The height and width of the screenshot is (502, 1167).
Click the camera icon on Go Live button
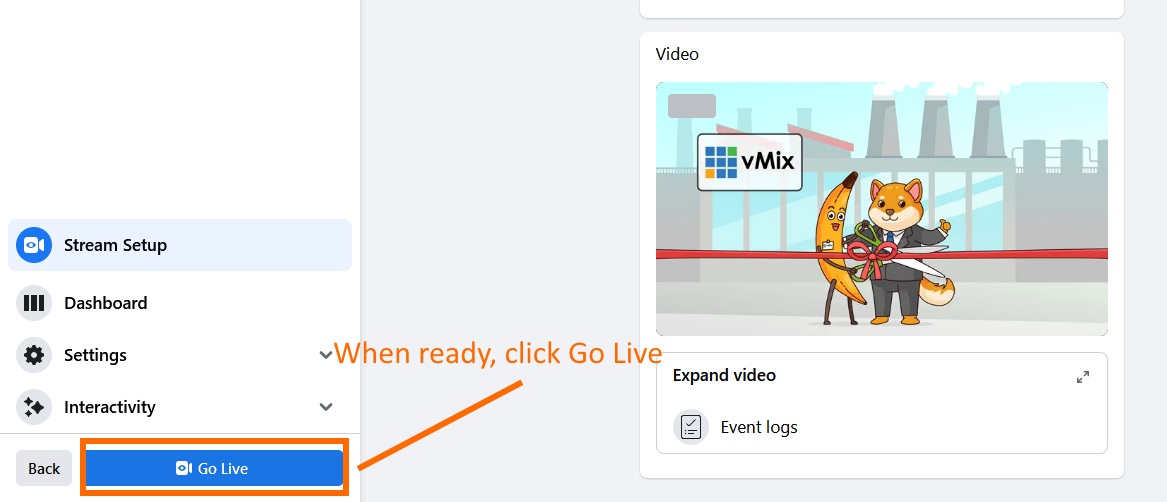pos(184,468)
